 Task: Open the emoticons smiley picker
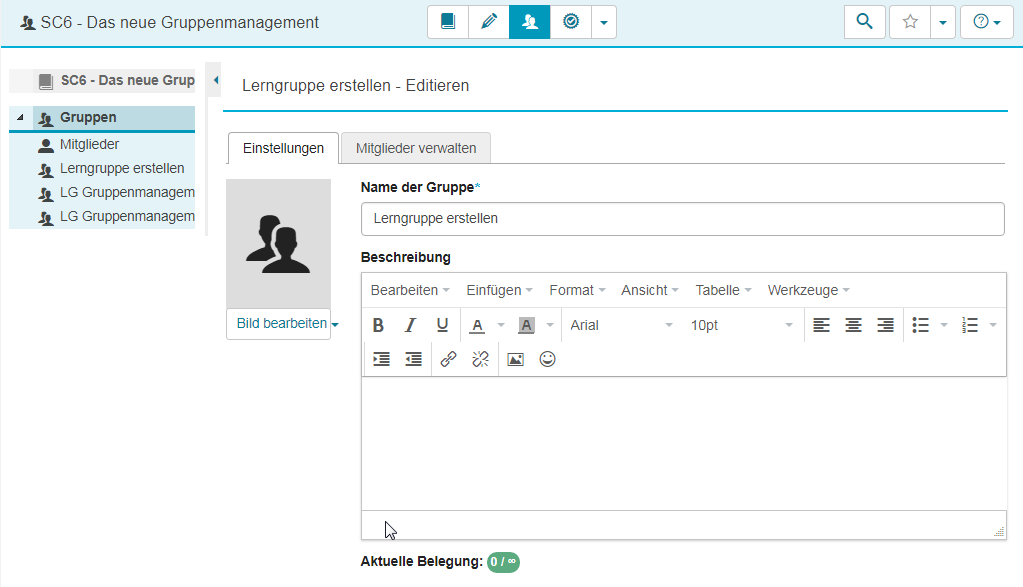[547, 360]
